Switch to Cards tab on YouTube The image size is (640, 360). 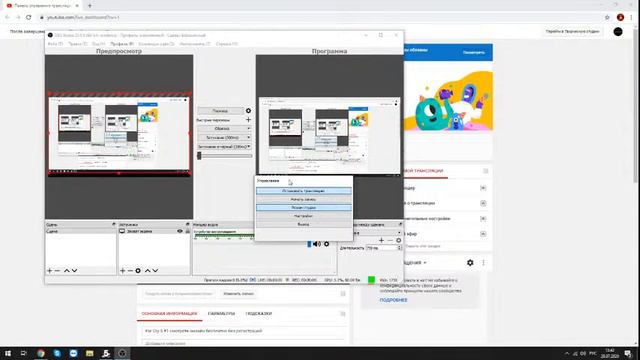coord(259,313)
